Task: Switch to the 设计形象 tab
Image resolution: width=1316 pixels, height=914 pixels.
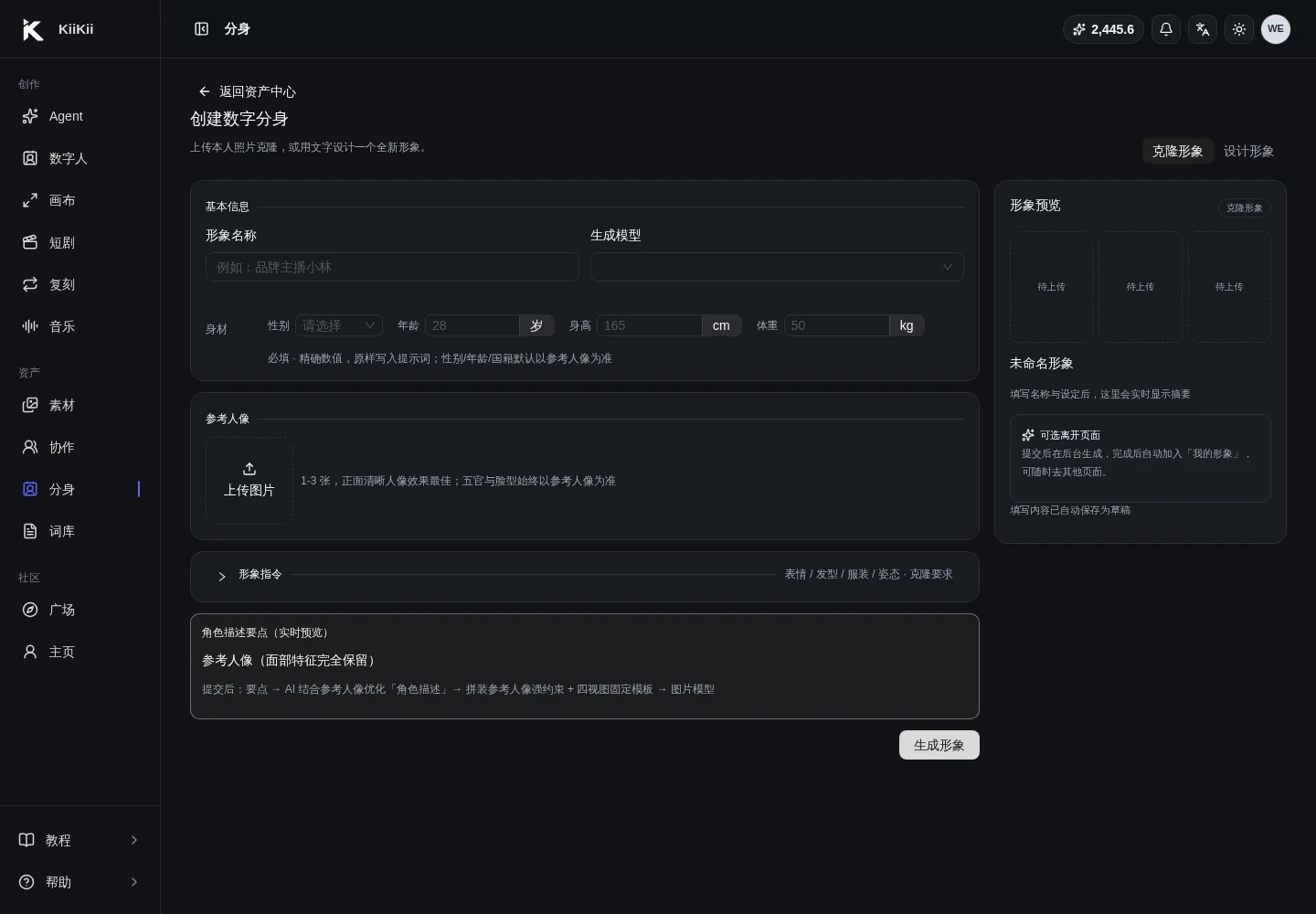Action: point(1248,151)
